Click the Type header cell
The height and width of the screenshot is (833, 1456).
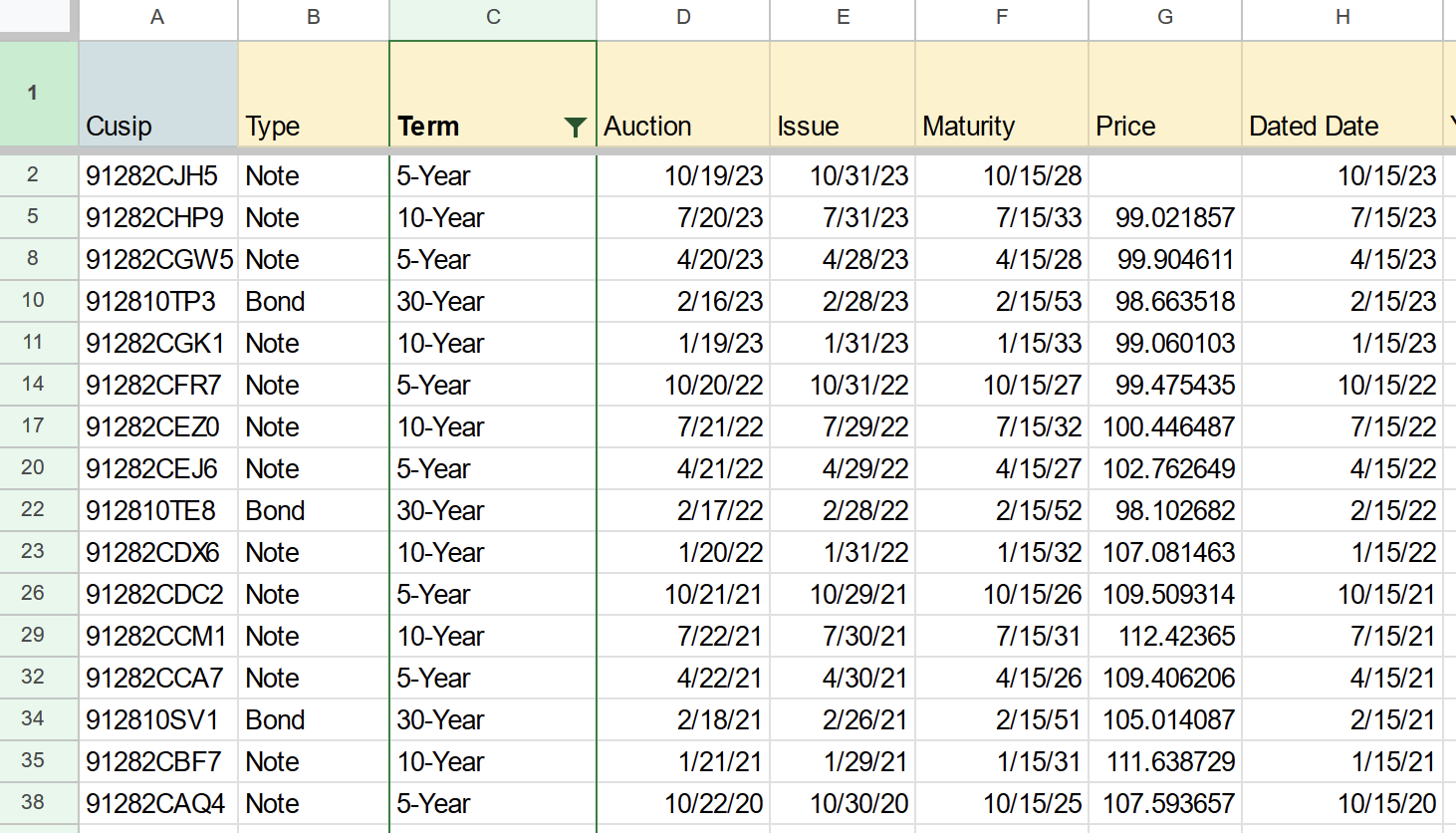(313, 94)
